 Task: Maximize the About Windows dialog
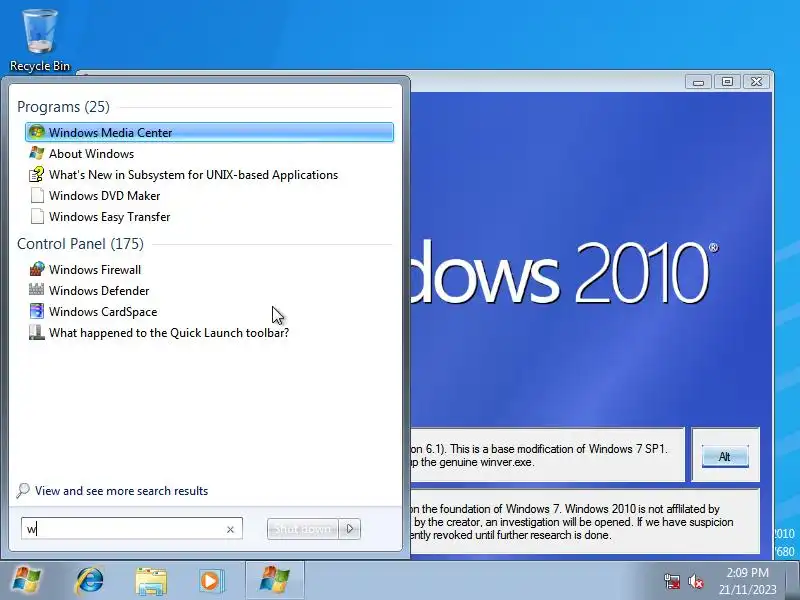click(x=728, y=82)
